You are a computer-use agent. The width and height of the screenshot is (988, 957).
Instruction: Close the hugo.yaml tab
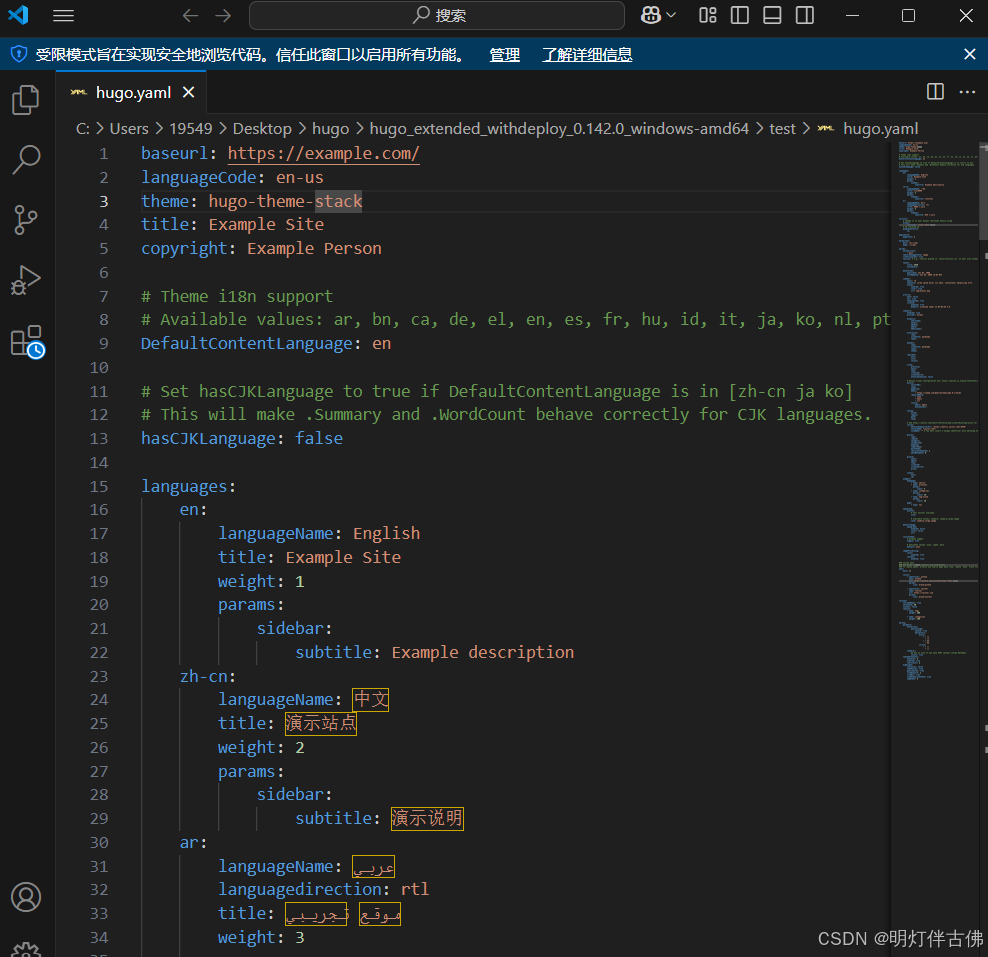click(188, 93)
